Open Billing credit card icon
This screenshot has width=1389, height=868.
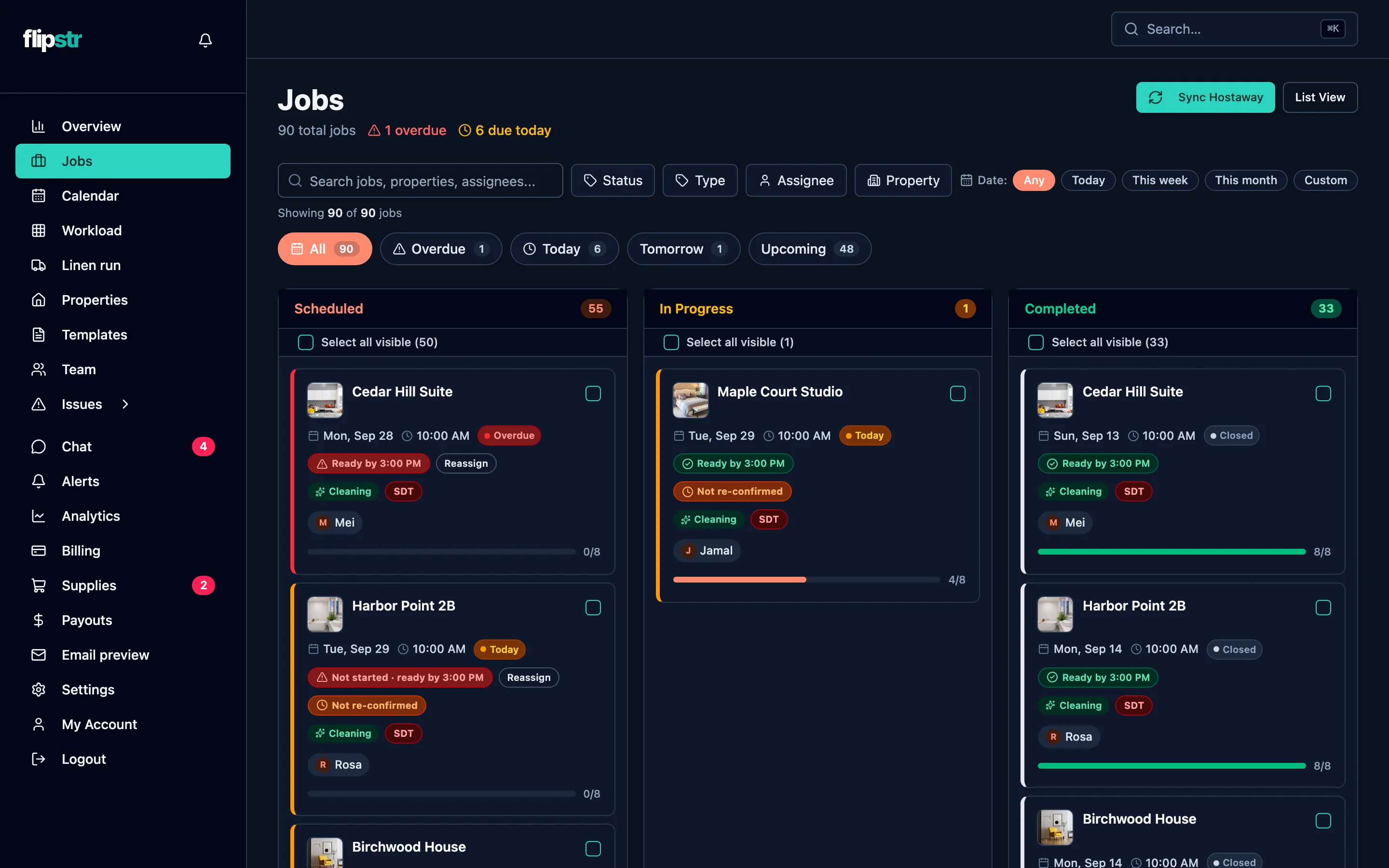[39, 551]
